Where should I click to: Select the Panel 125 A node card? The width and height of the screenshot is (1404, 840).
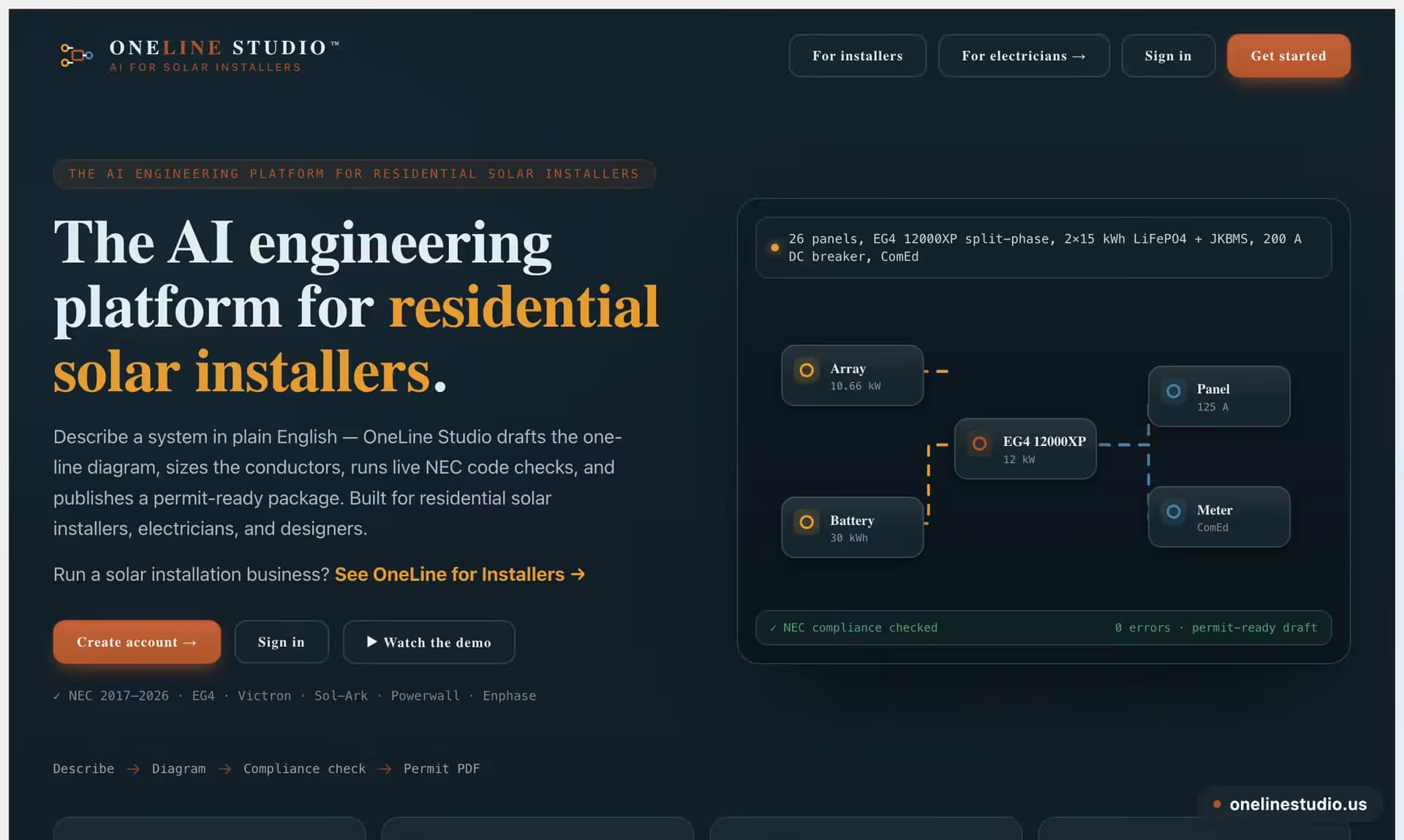1219,396
